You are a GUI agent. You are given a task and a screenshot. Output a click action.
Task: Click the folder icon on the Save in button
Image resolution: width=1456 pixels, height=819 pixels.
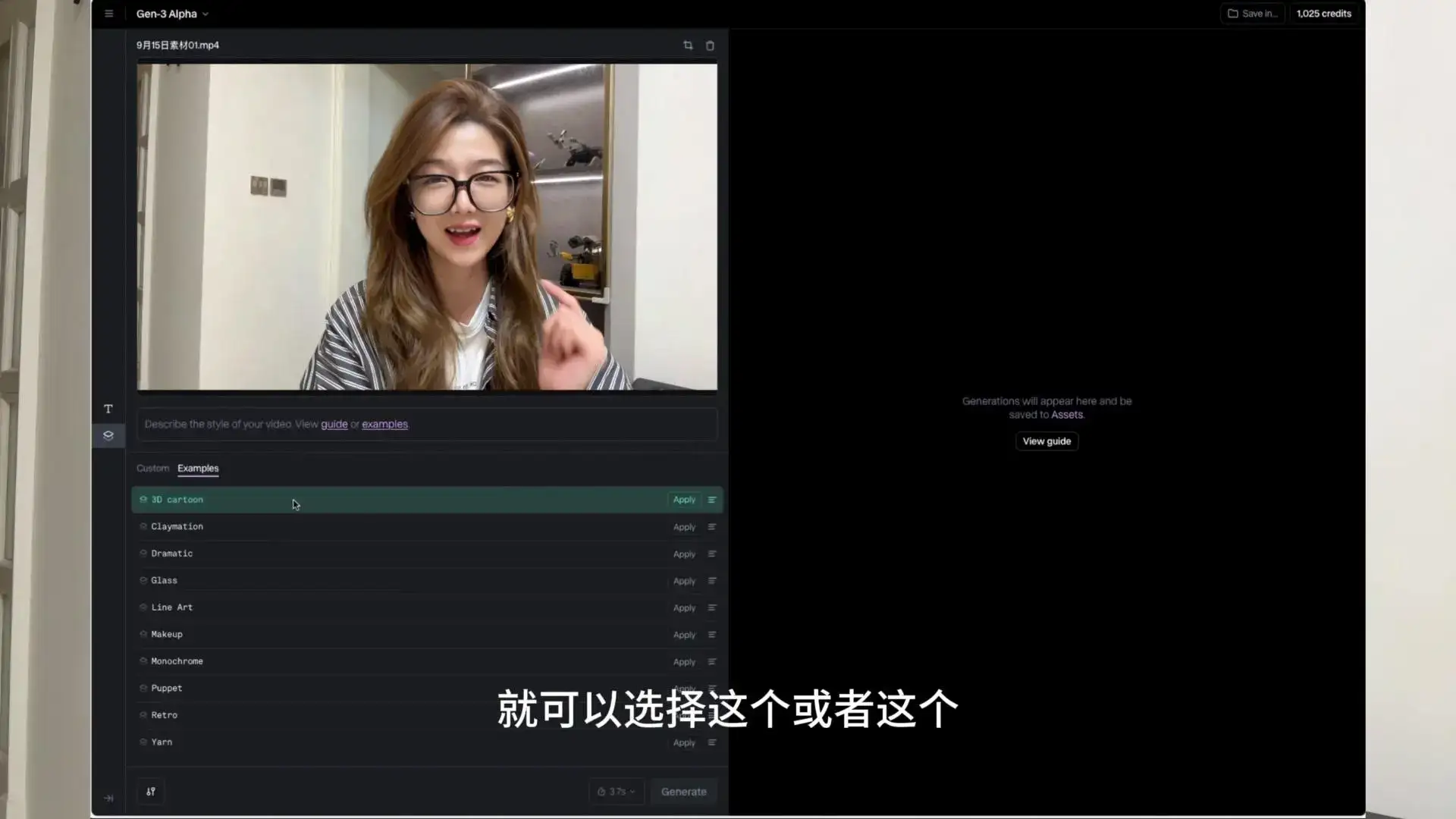pos(1233,13)
